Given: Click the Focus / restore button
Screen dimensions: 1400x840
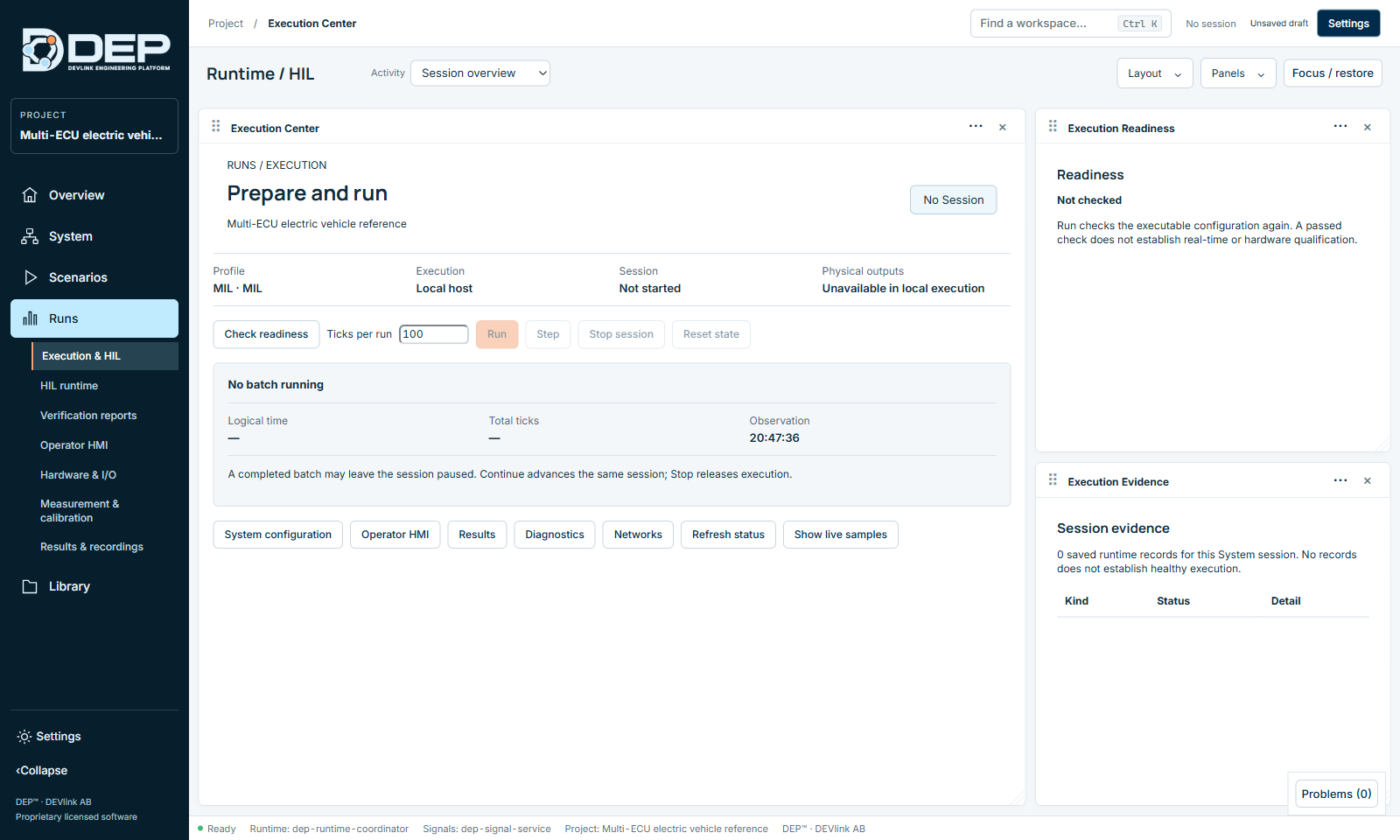Looking at the screenshot, I should (x=1333, y=73).
